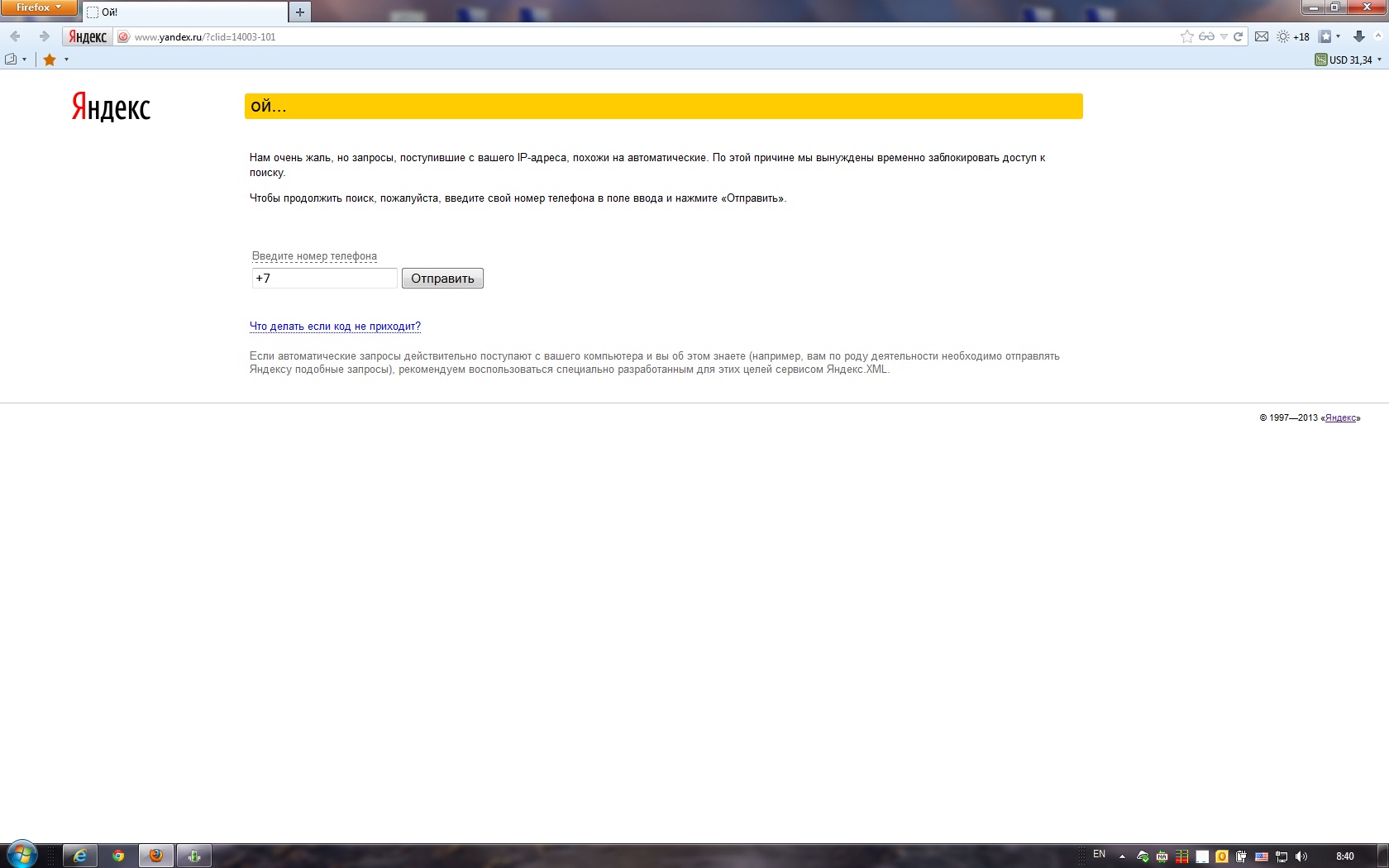Open a new tab with the plus button

[300, 12]
